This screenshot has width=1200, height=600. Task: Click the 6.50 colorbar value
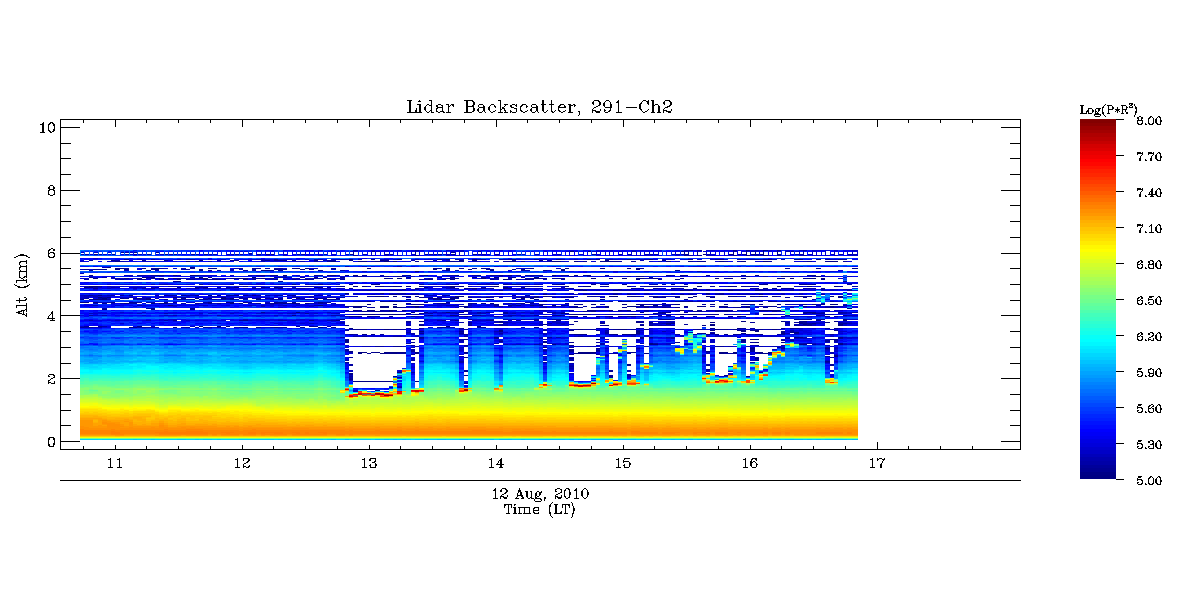point(1148,301)
